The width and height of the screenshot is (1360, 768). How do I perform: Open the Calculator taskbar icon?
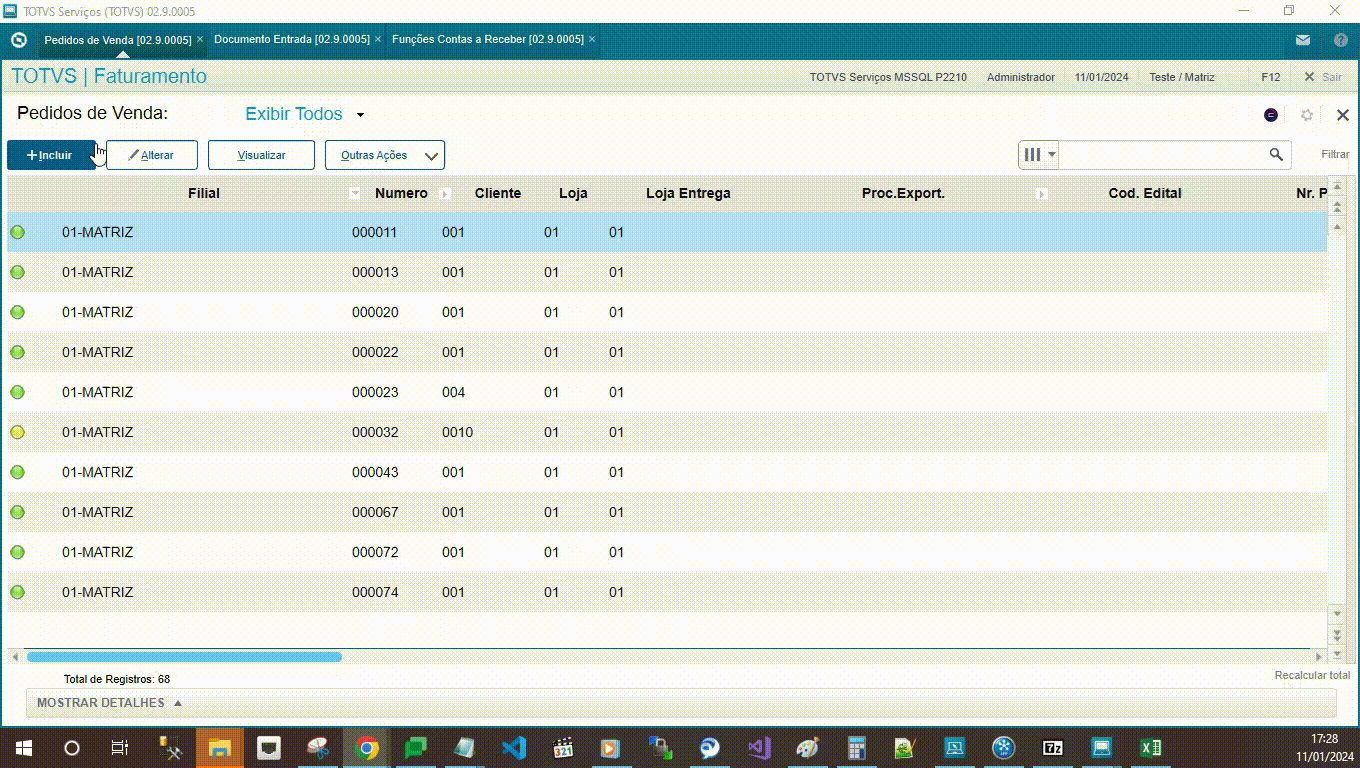857,748
